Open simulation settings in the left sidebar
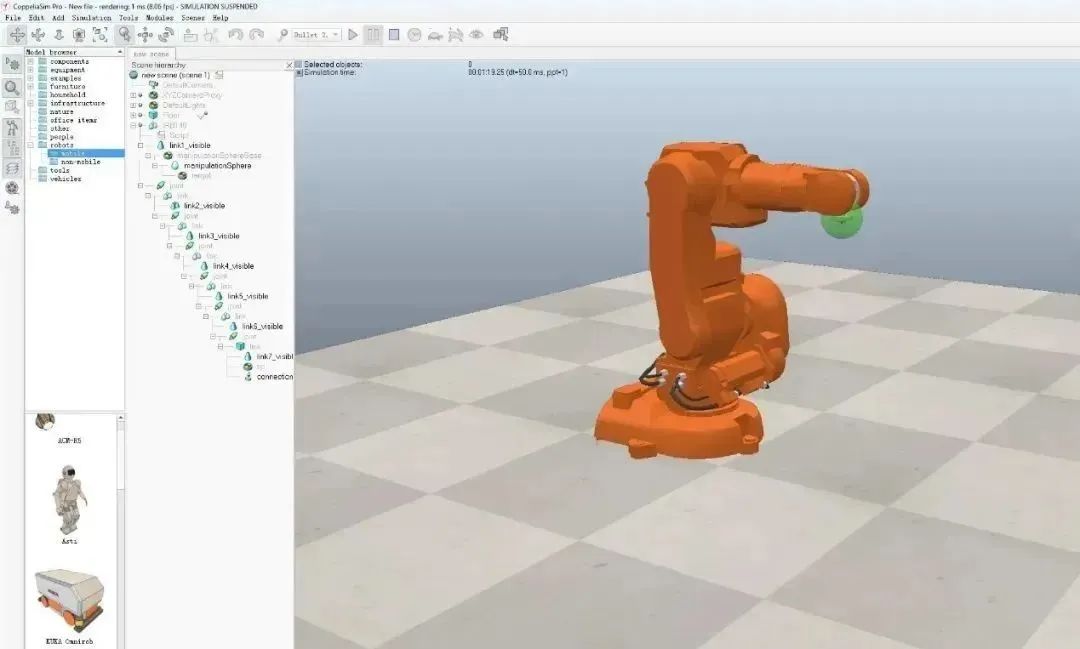 point(12,65)
